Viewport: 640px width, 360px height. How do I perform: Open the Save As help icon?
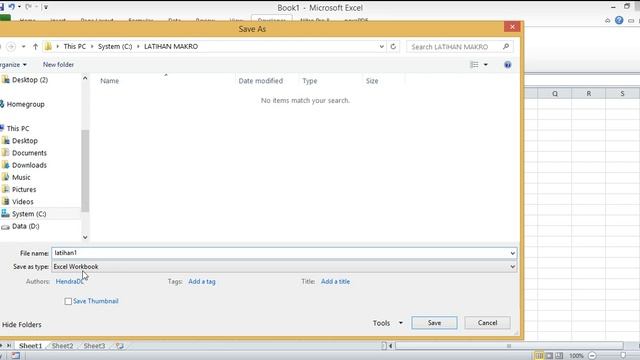[x=507, y=64]
